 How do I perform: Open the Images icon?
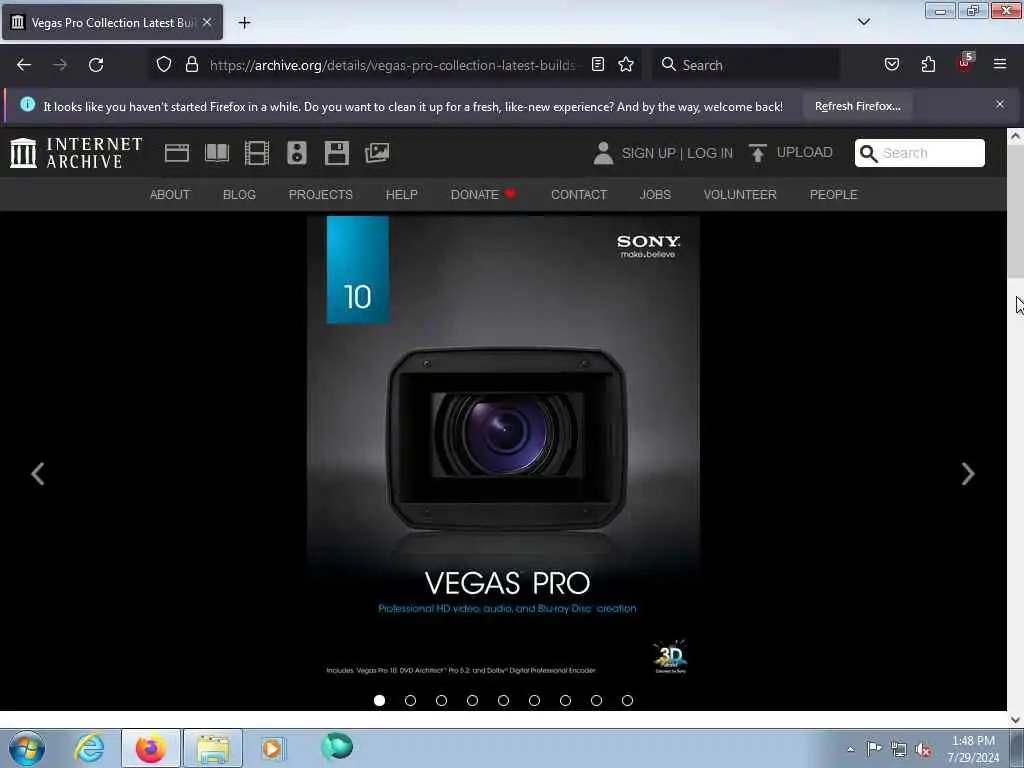(377, 153)
